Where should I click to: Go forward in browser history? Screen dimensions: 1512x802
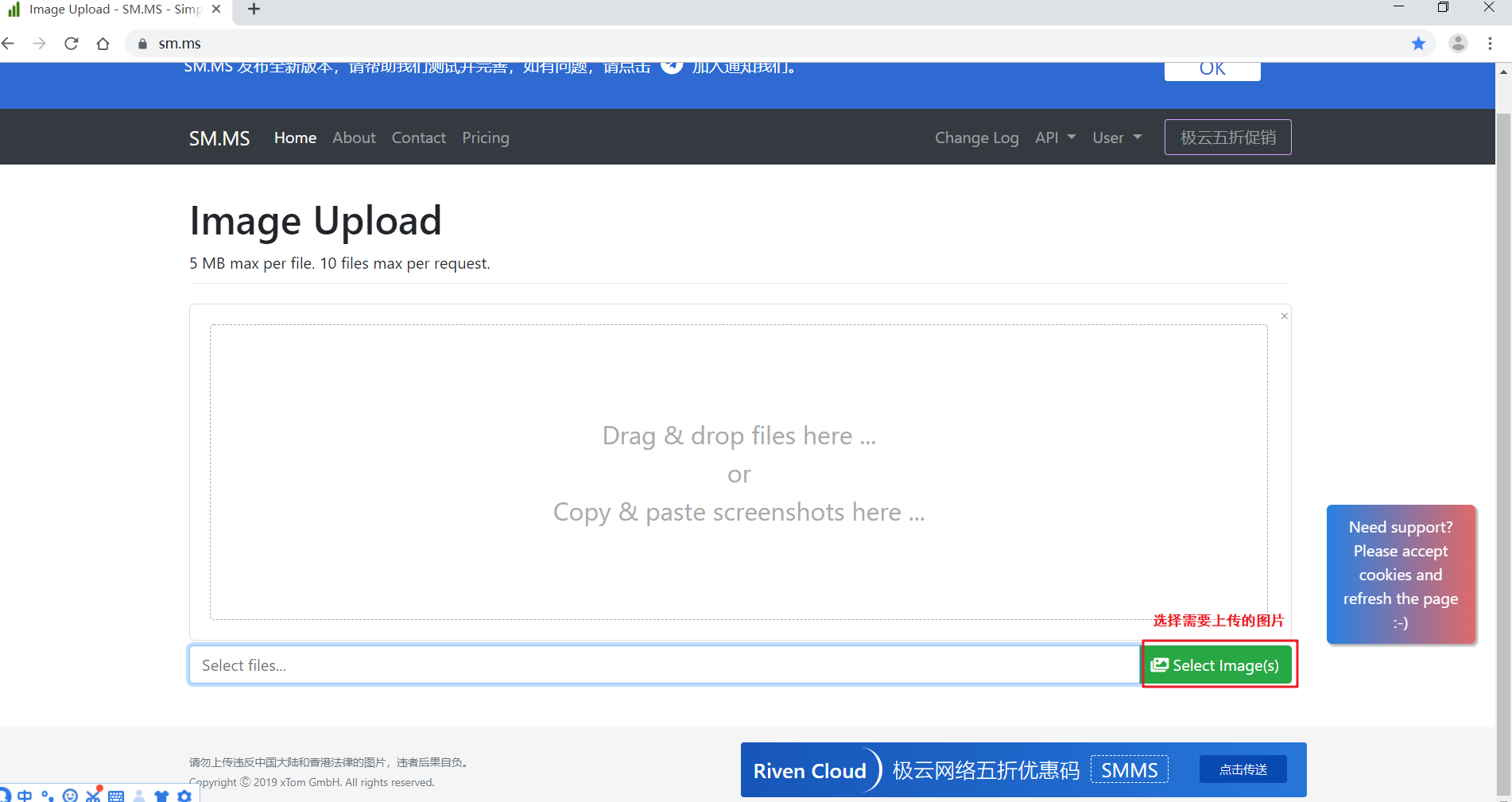click(39, 43)
